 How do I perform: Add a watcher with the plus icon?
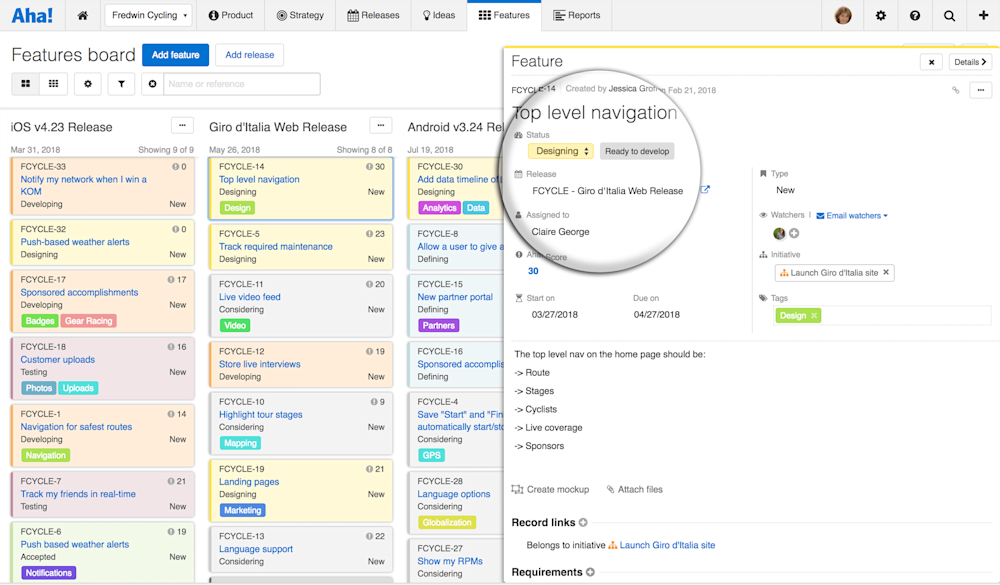tap(795, 233)
